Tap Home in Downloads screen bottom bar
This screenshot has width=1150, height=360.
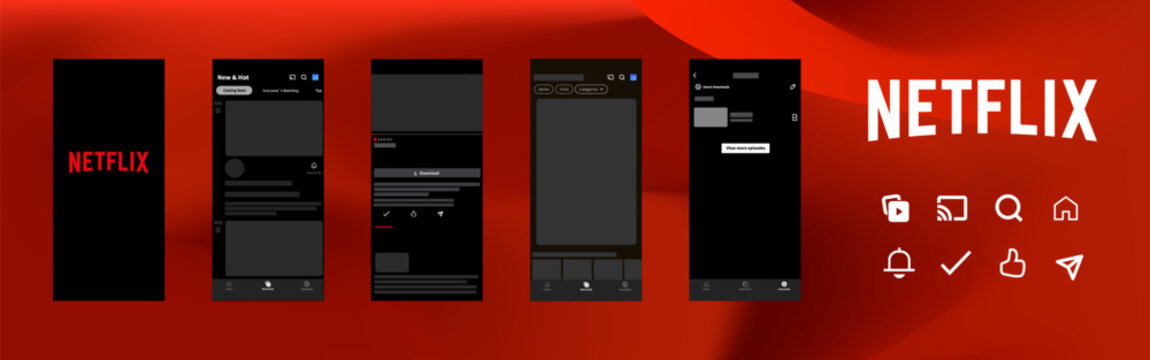pyautogui.click(x=706, y=285)
